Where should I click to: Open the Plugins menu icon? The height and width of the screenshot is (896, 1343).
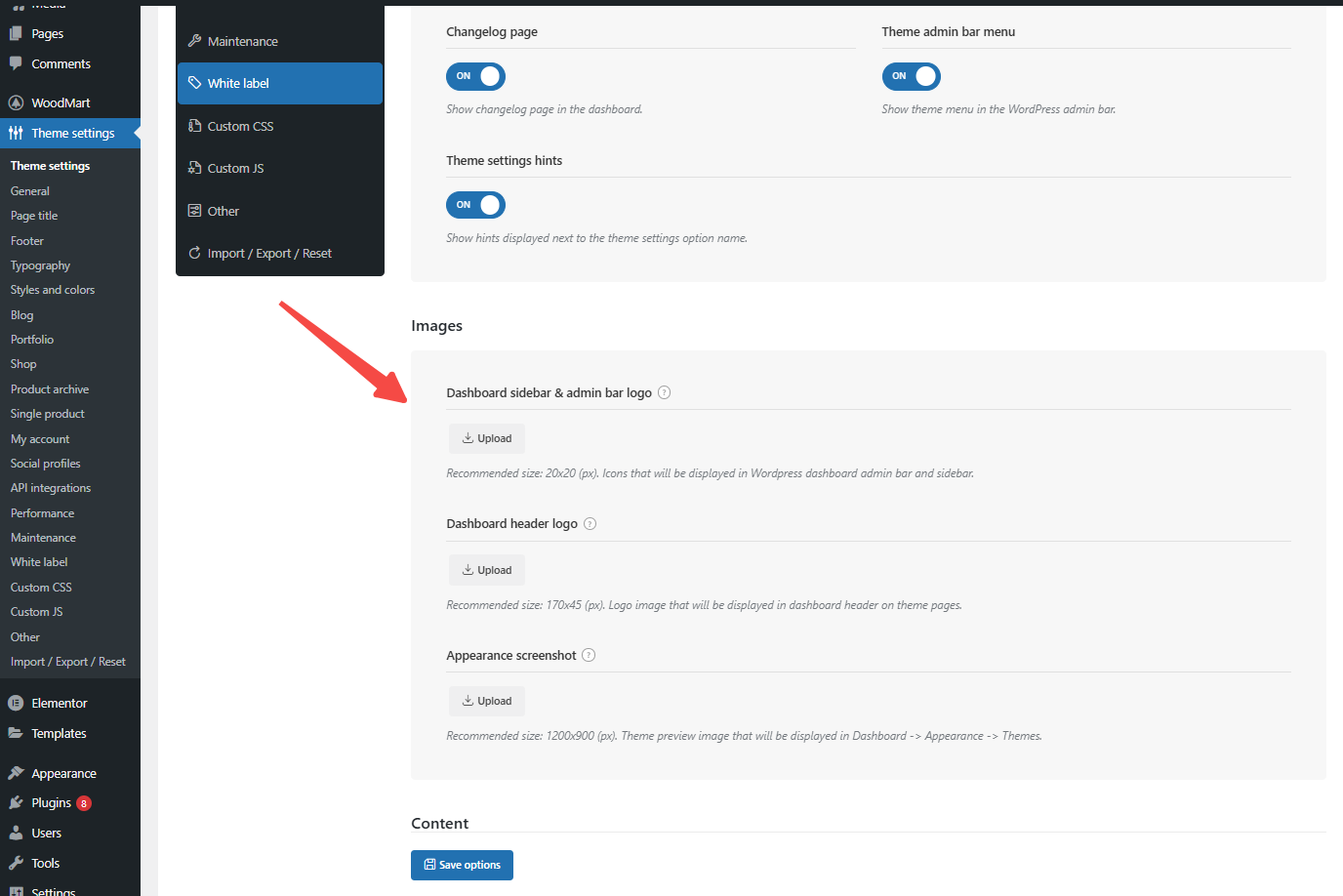16,802
